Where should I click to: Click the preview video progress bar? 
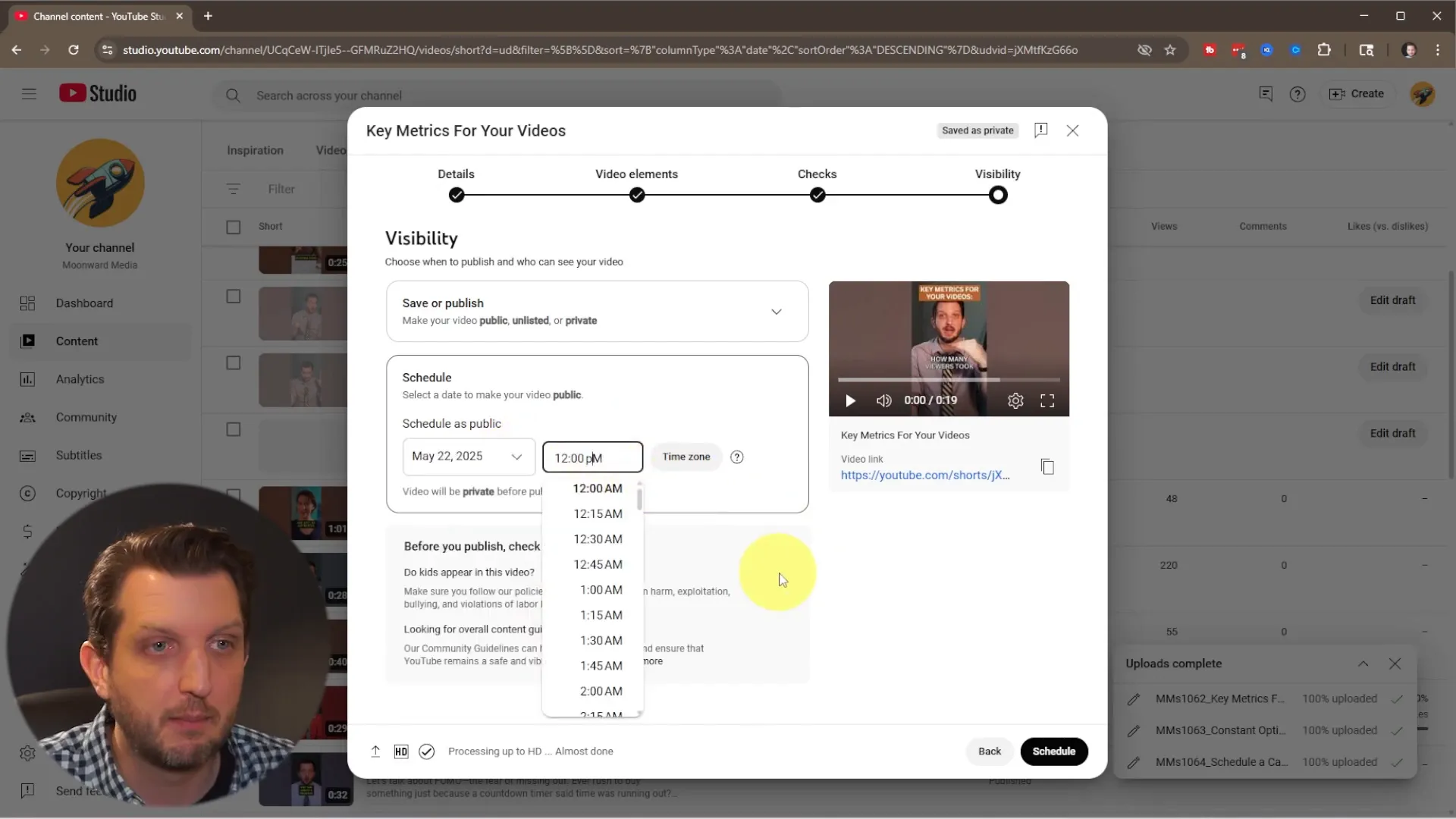pos(949,379)
